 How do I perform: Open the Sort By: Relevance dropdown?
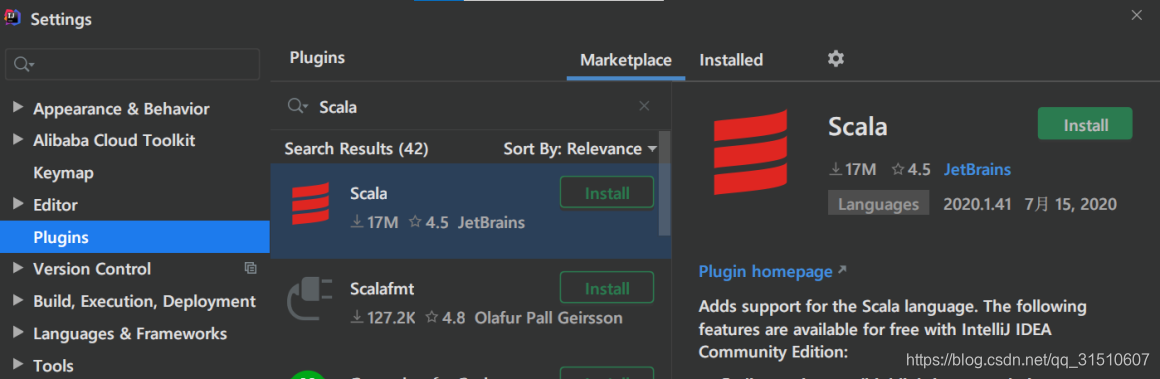[580, 149]
